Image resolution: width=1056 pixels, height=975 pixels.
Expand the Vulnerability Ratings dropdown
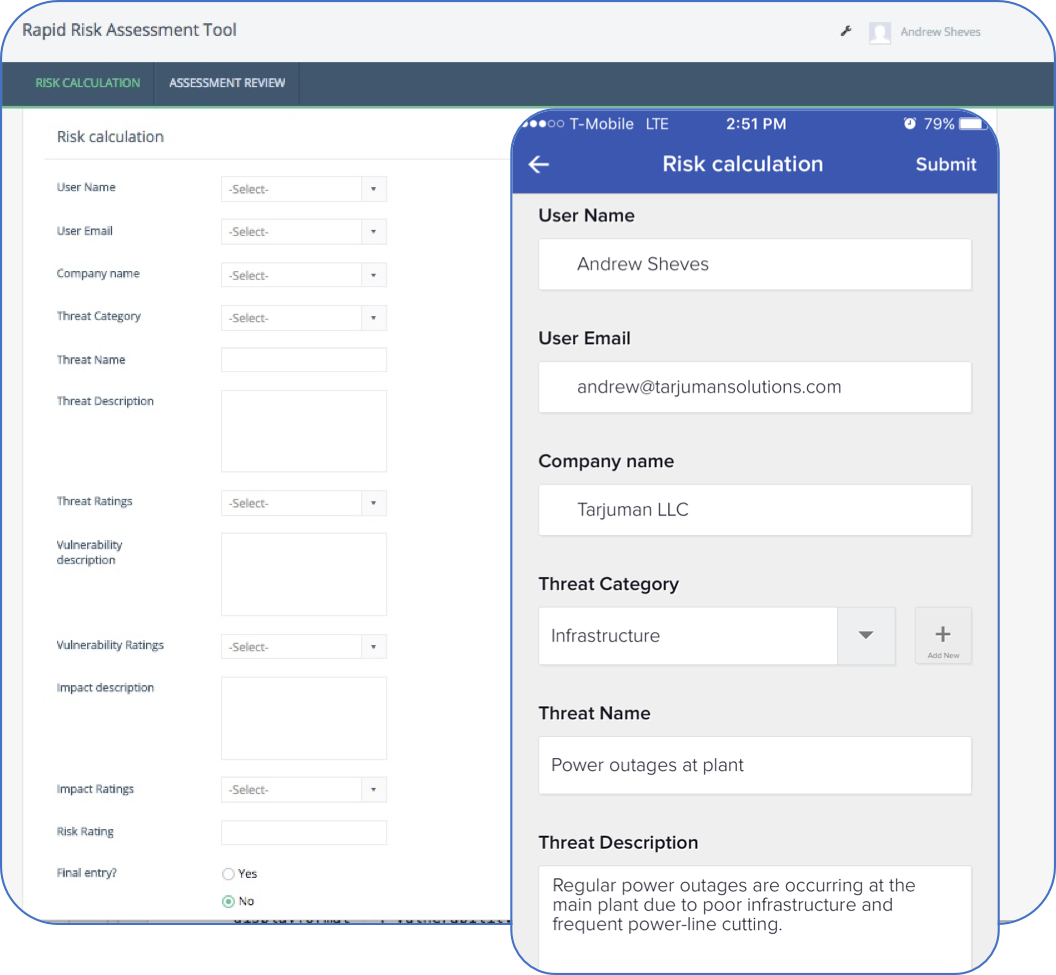pos(303,647)
